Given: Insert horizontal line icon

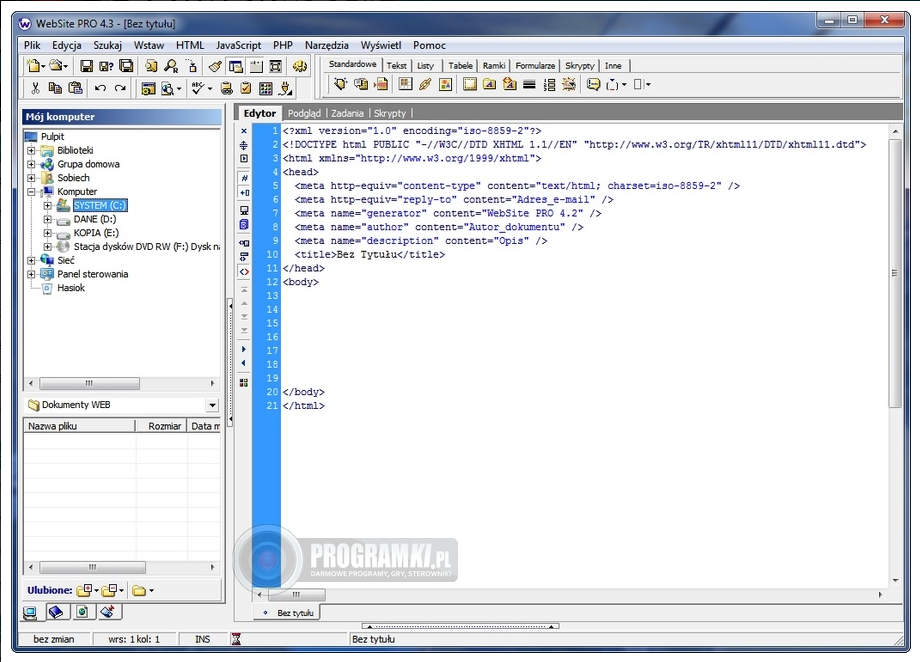Looking at the screenshot, I should 529,85.
